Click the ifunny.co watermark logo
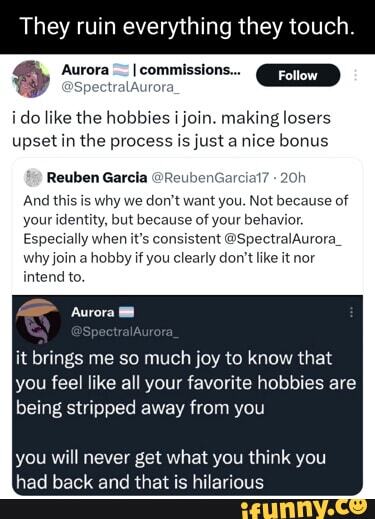 coord(303,509)
